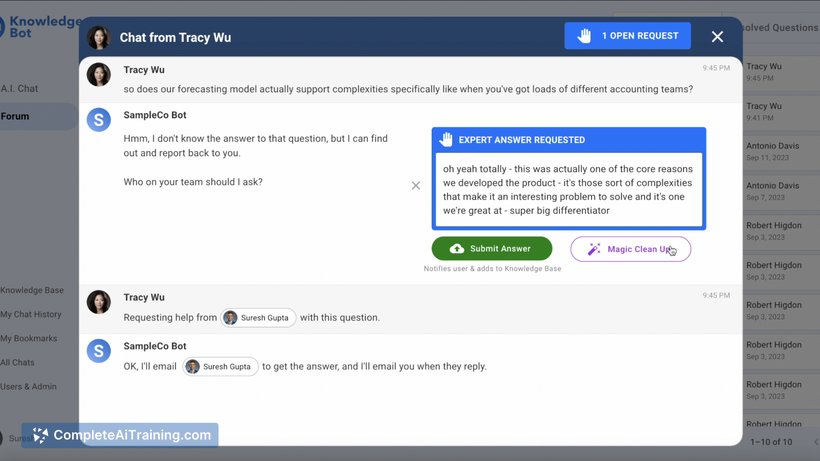Select Tracy Wu 9:41 PM entry in background list

click(x=781, y=111)
